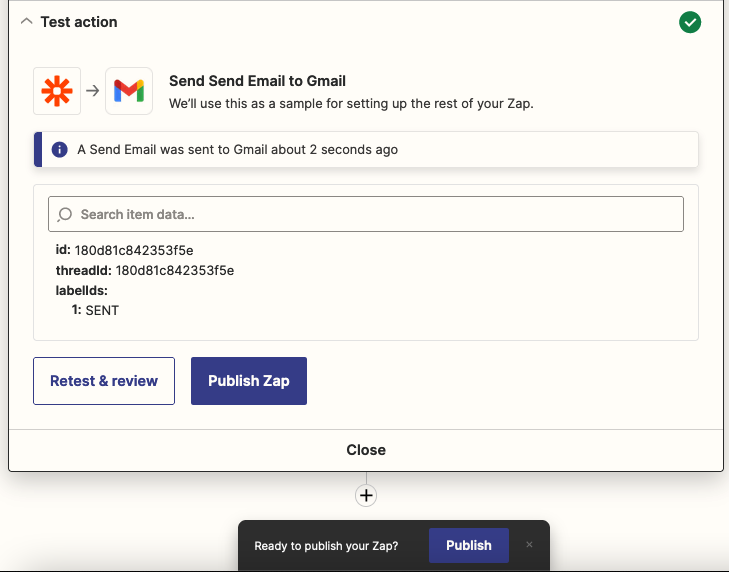Click the green success checkmark icon
This screenshot has width=729, height=572.
click(690, 22)
